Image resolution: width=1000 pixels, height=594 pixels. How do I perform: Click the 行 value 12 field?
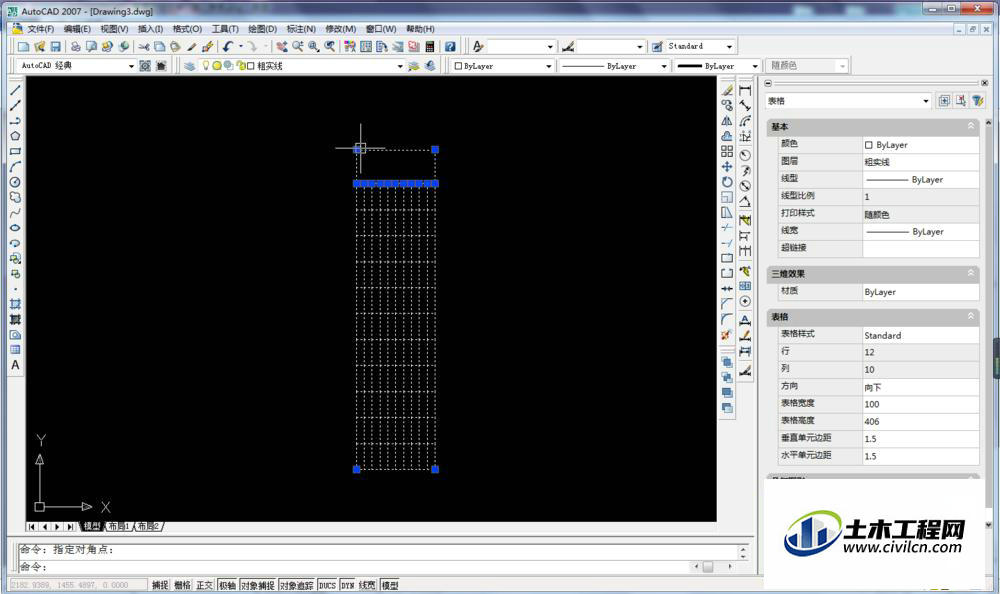coord(920,352)
